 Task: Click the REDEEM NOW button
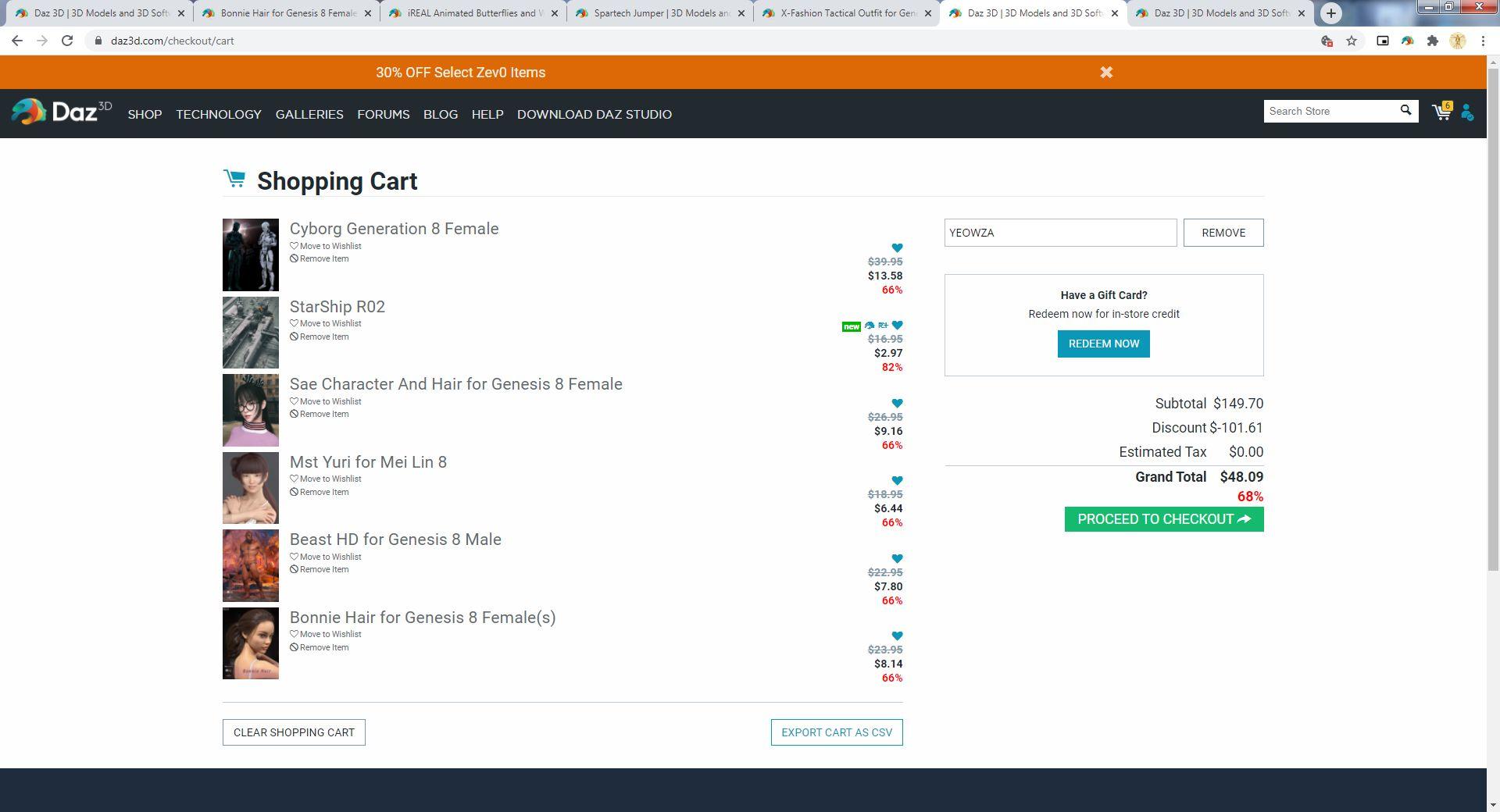click(1103, 344)
